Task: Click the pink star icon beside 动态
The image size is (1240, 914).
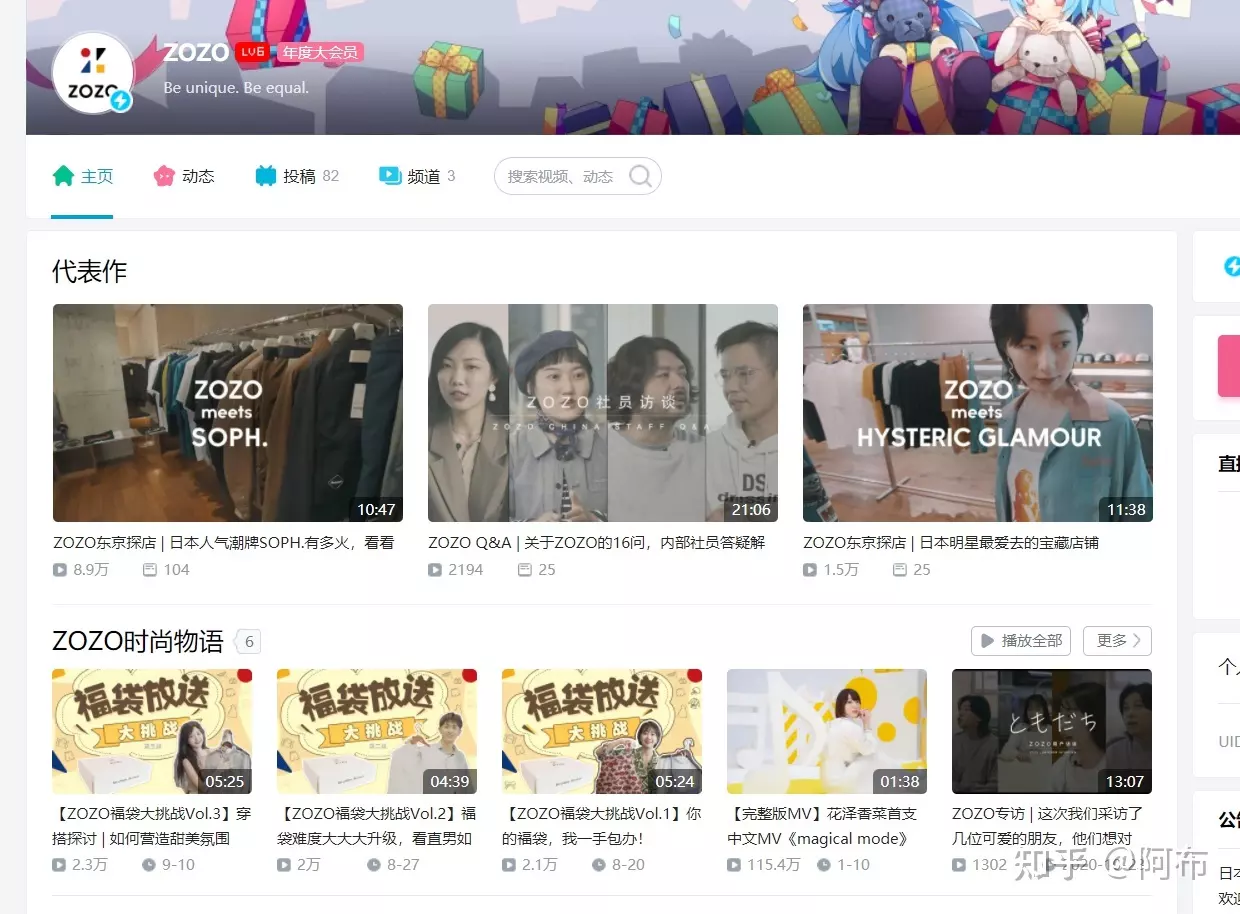Action: coord(164,176)
